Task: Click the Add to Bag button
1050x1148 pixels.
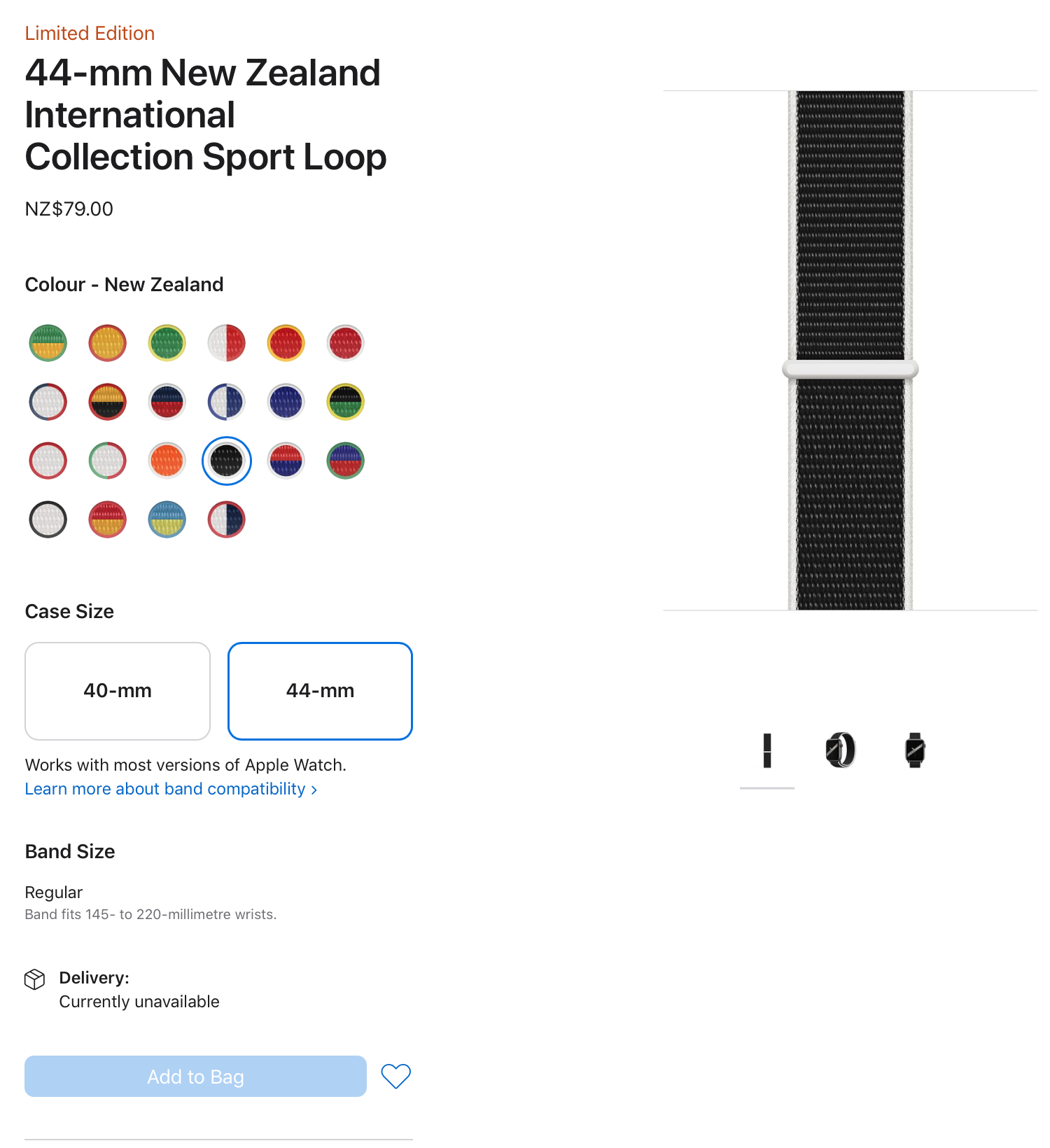Action: [195, 1076]
